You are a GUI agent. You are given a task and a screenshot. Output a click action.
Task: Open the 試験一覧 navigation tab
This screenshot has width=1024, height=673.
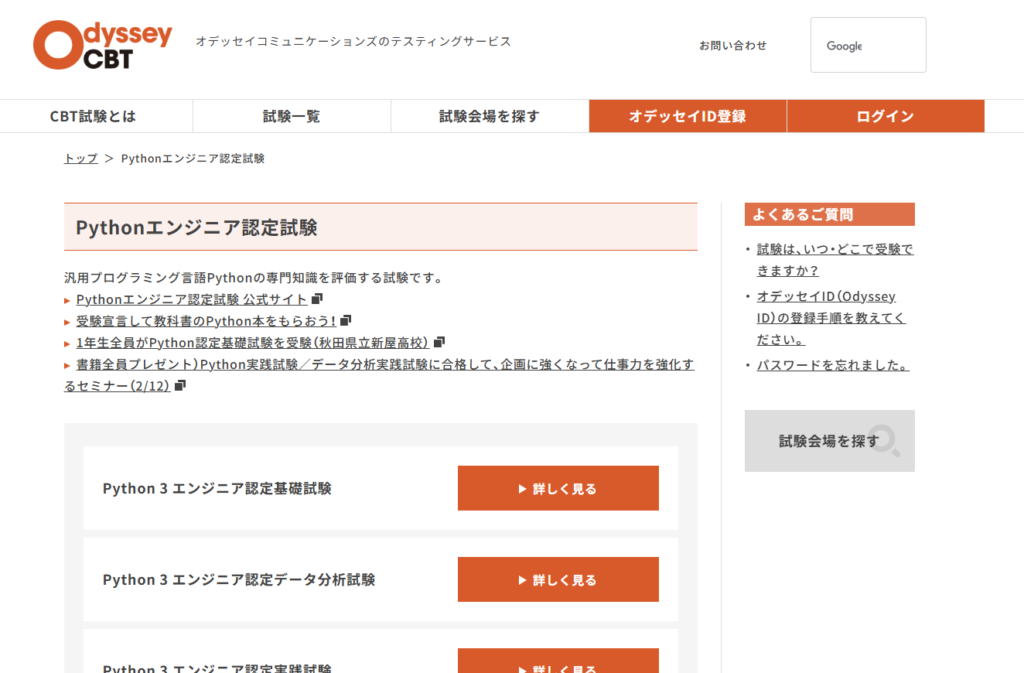pos(291,116)
